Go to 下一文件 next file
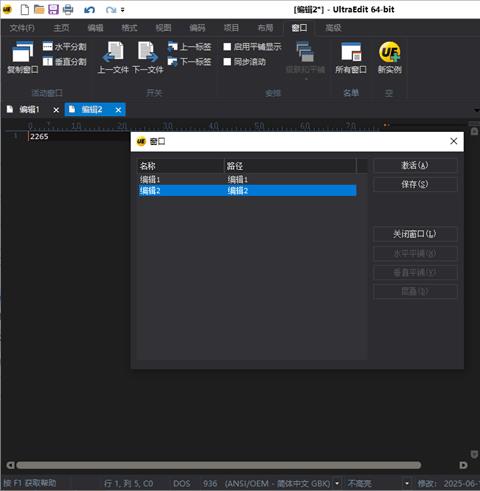 [x=148, y=57]
